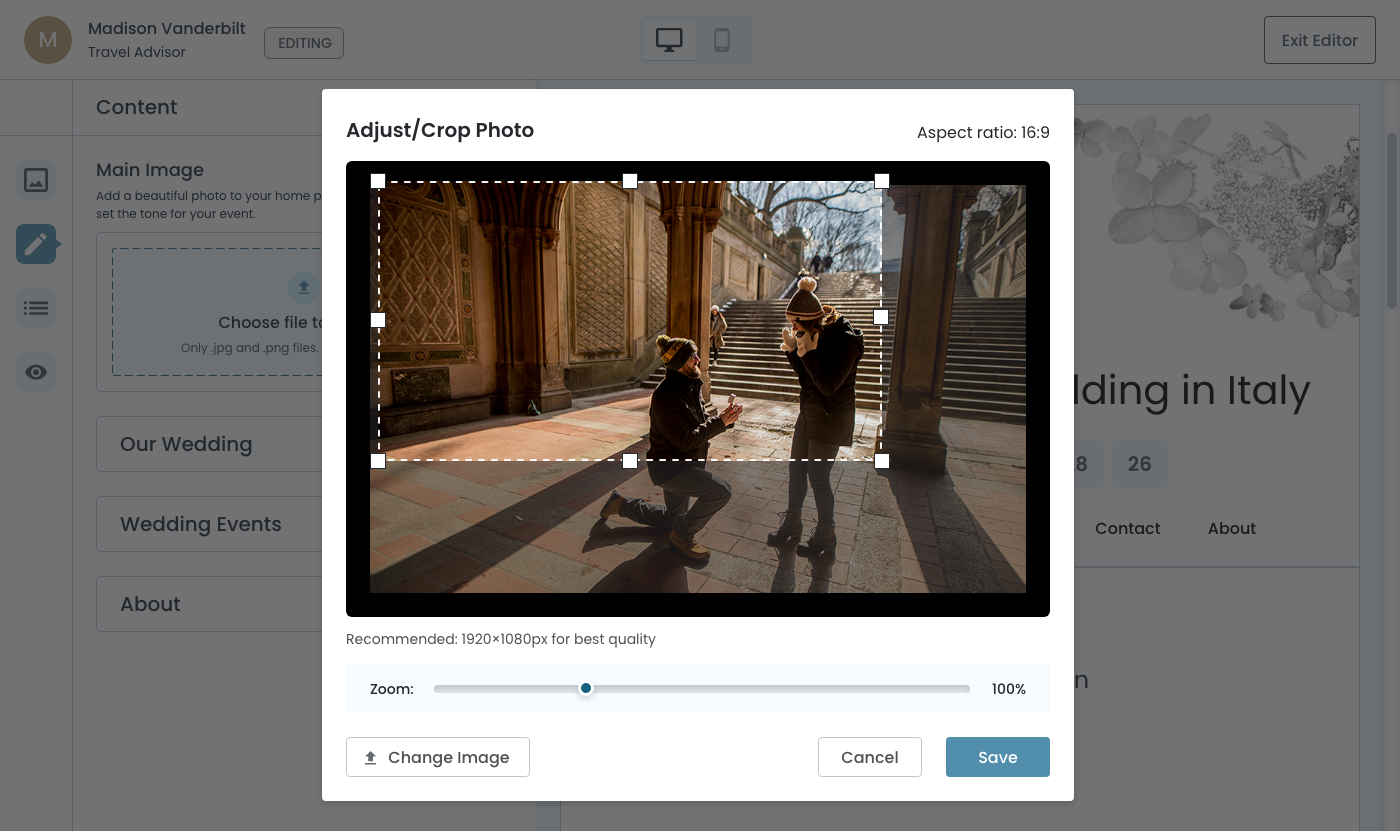
Task: Switch to mobile preview mode
Action: 722,40
